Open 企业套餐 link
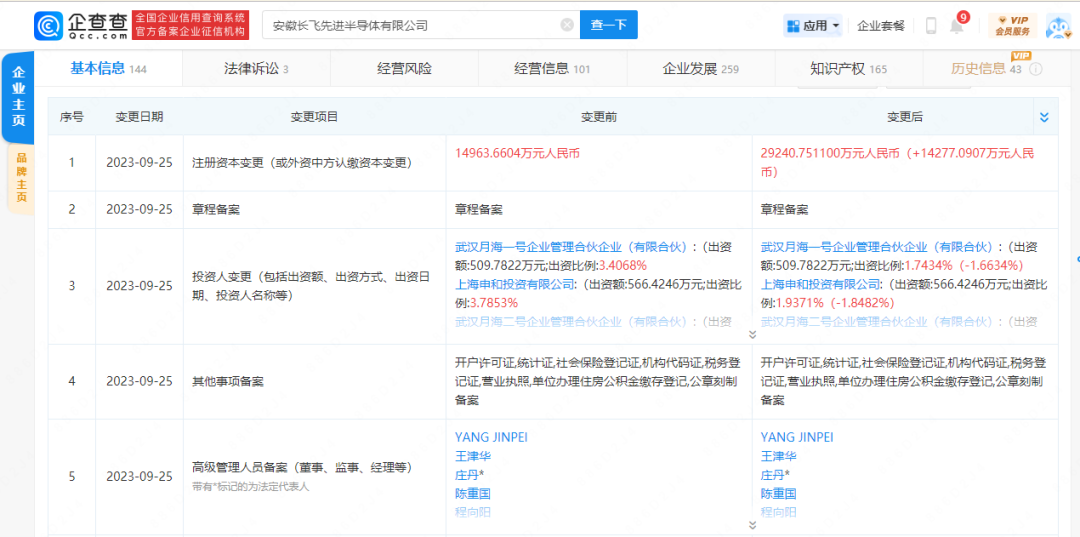The height and width of the screenshot is (537, 1080). click(880, 25)
